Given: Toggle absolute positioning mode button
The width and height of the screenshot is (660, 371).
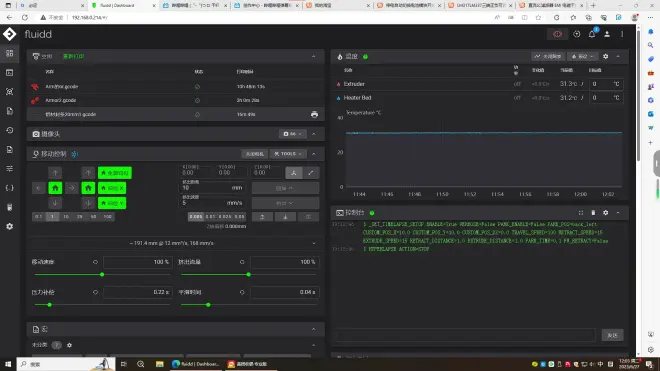Looking at the screenshot, I should click(294, 173).
